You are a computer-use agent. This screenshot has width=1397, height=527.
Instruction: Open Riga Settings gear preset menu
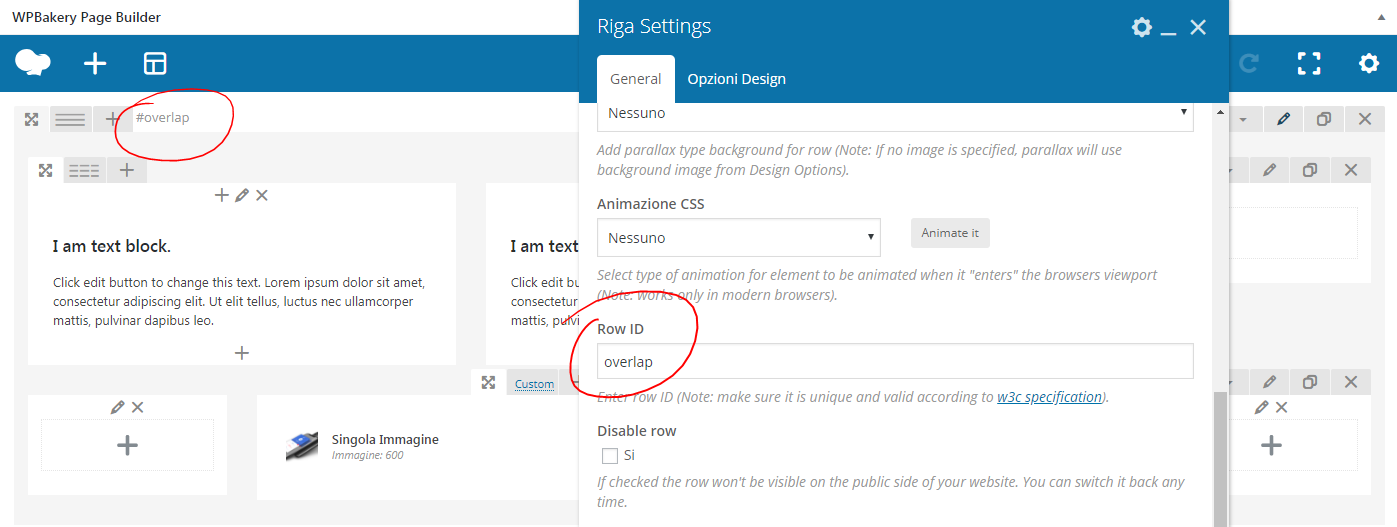[x=1142, y=27]
